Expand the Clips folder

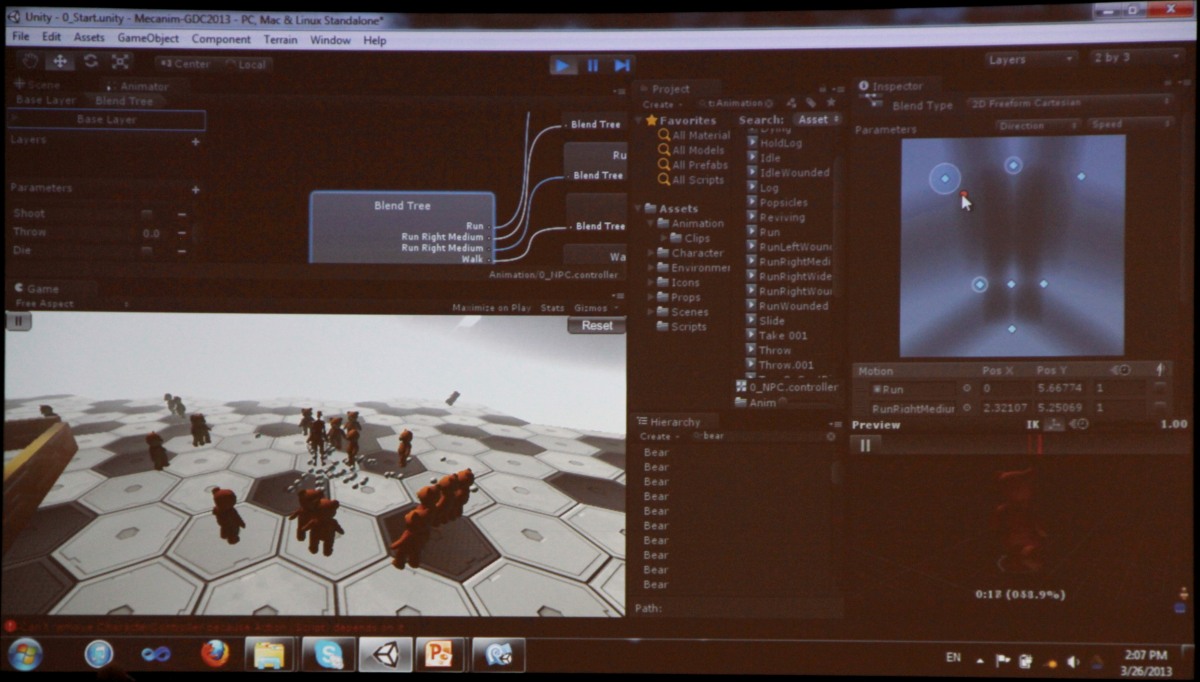click(664, 238)
